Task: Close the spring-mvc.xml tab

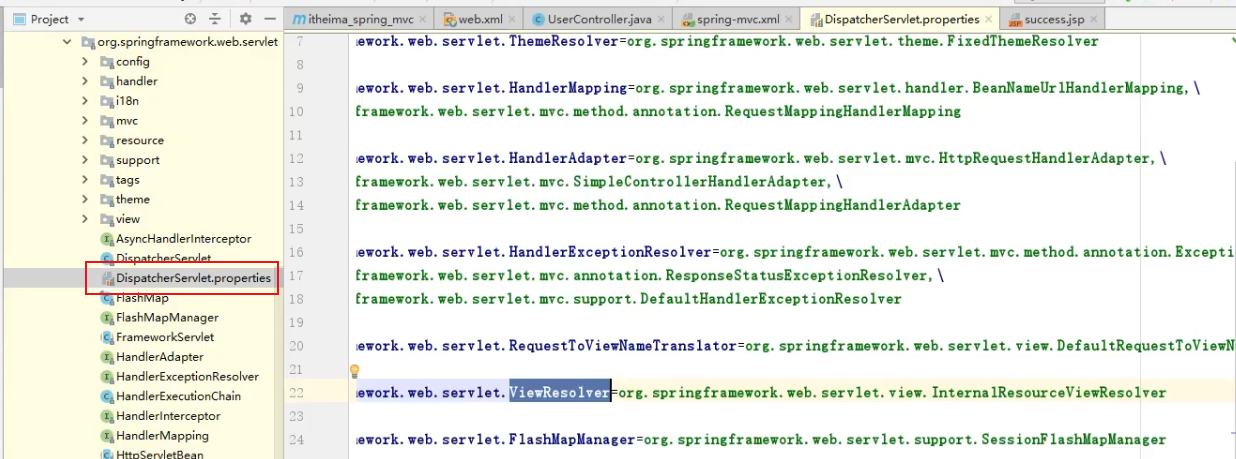Action: [x=789, y=20]
